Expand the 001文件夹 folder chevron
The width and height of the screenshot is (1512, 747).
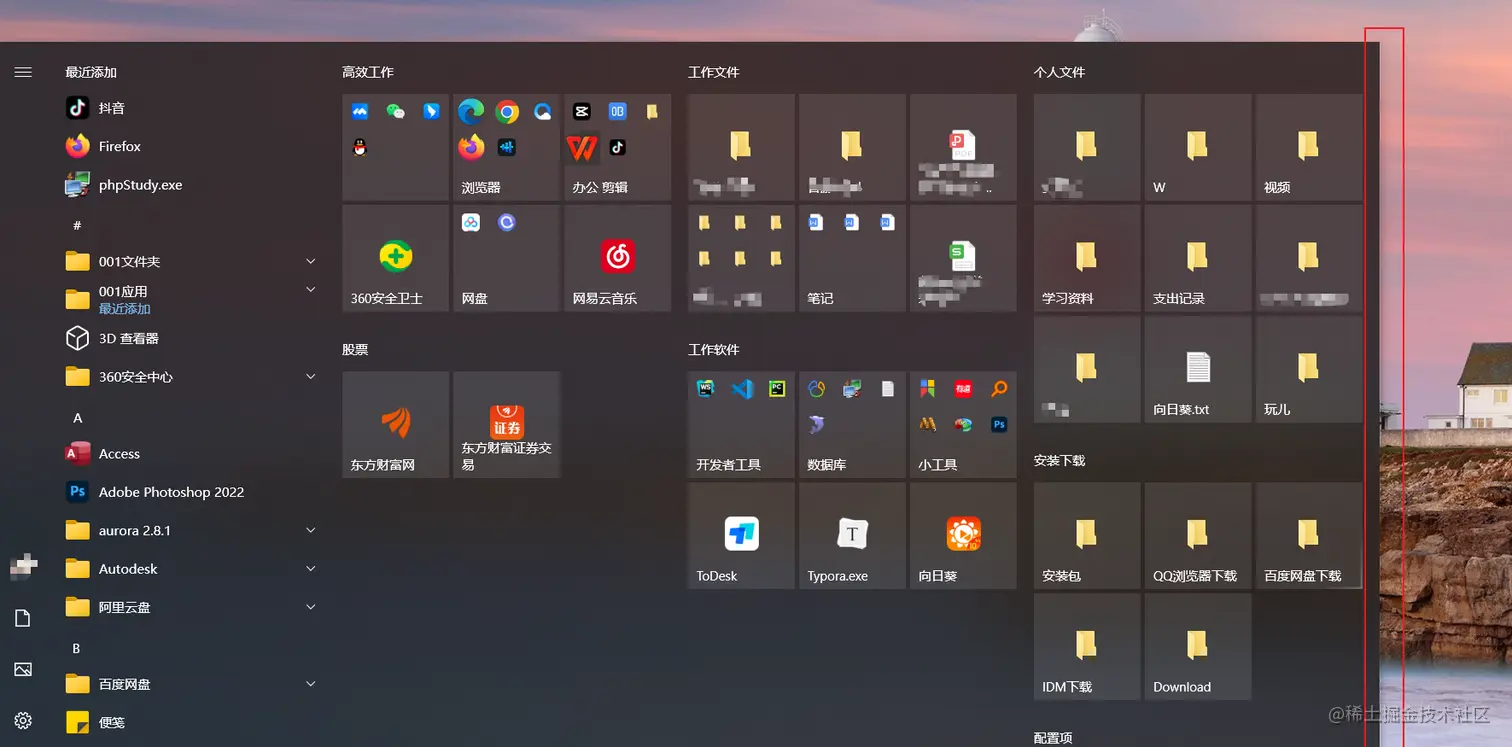pyautogui.click(x=310, y=262)
